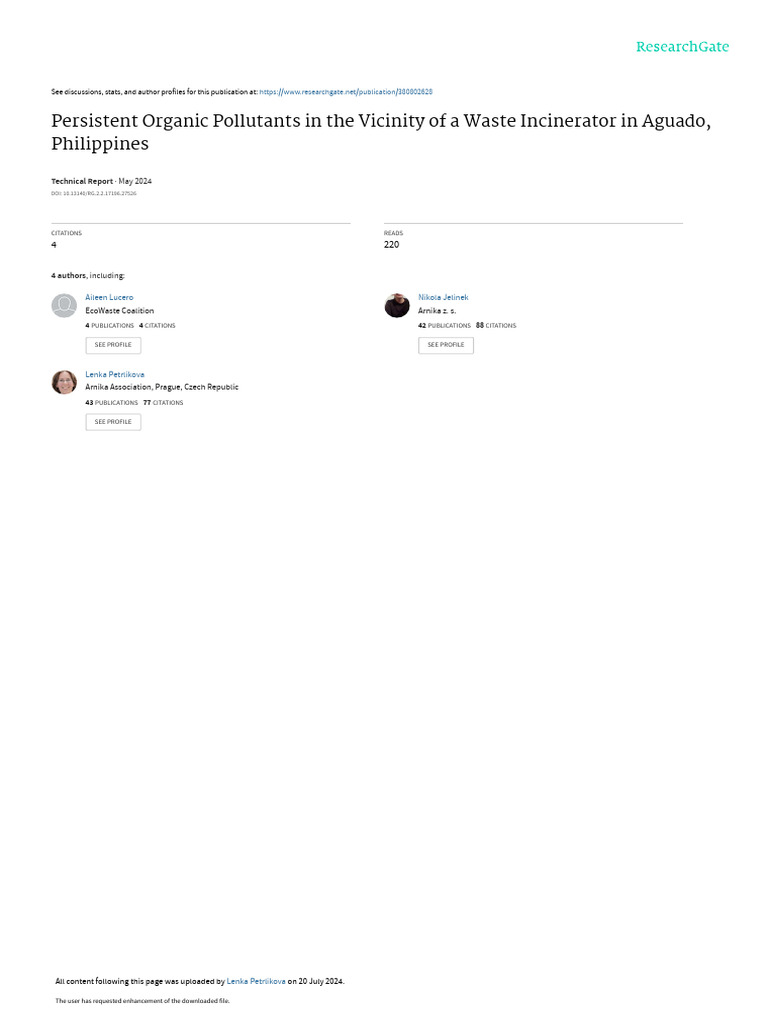Click the publication title text

(381, 132)
